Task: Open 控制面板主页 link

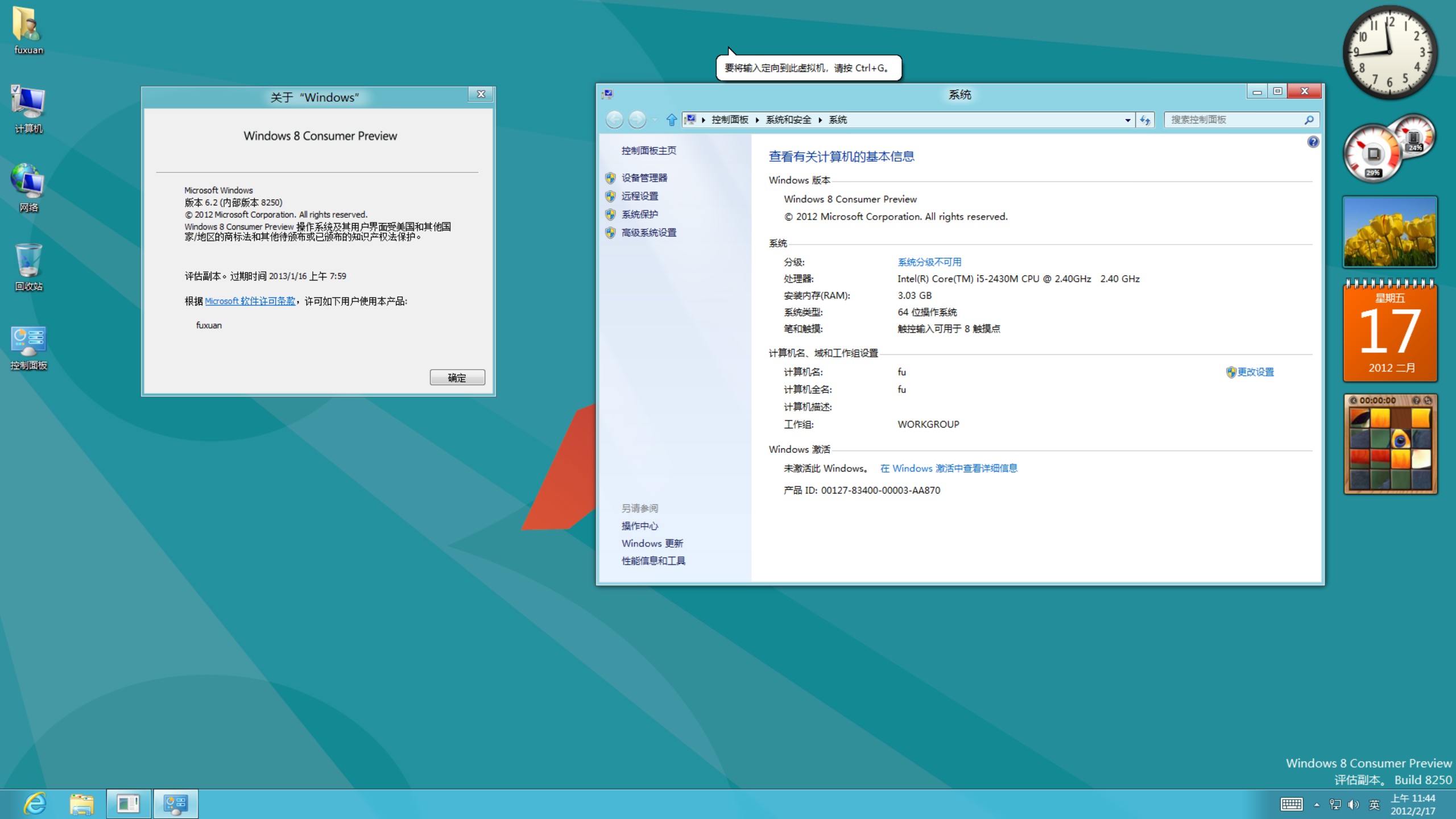Action: tap(648, 151)
